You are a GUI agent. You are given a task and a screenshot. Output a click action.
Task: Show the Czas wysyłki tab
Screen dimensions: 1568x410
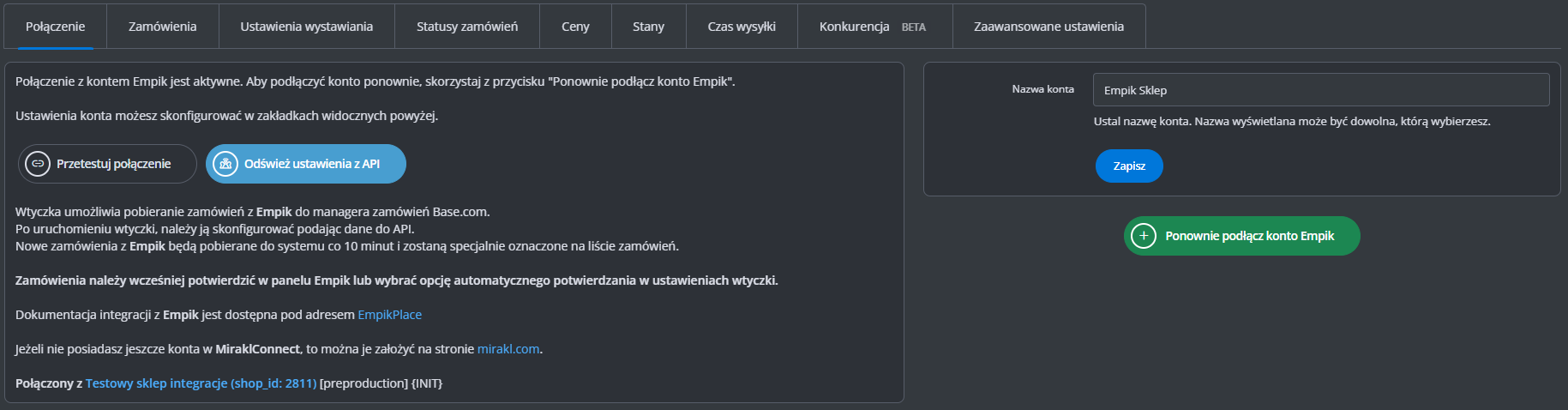(742, 27)
